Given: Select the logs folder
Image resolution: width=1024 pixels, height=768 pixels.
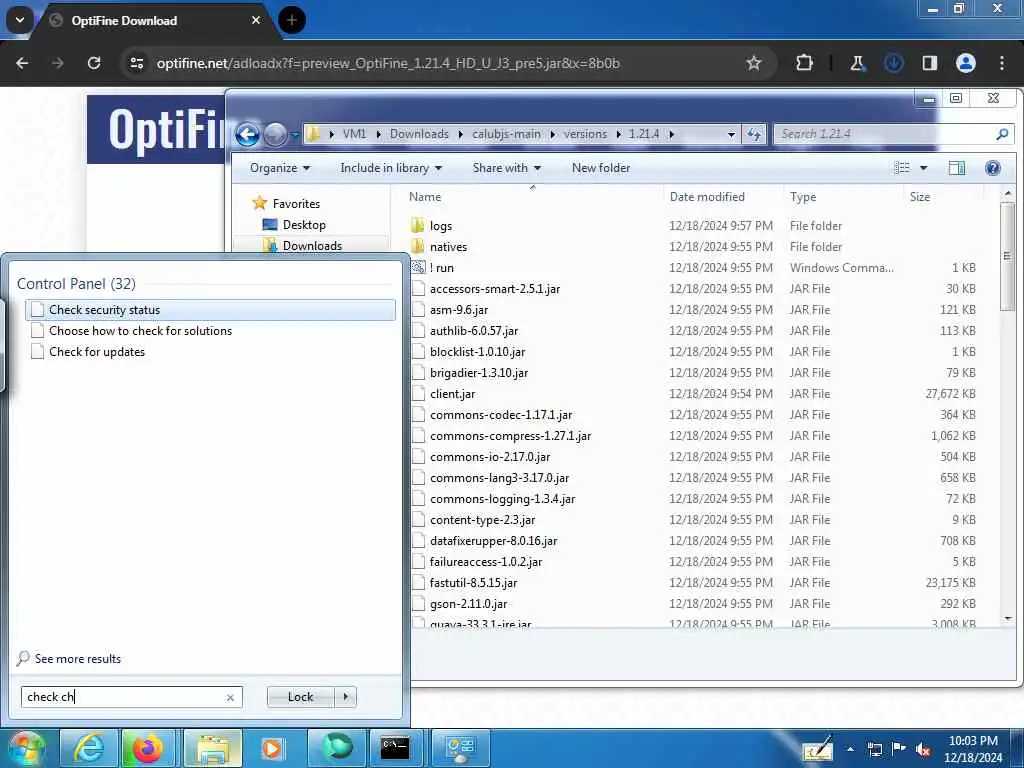Looking at the screenshot, I should [x=441, y=226].
